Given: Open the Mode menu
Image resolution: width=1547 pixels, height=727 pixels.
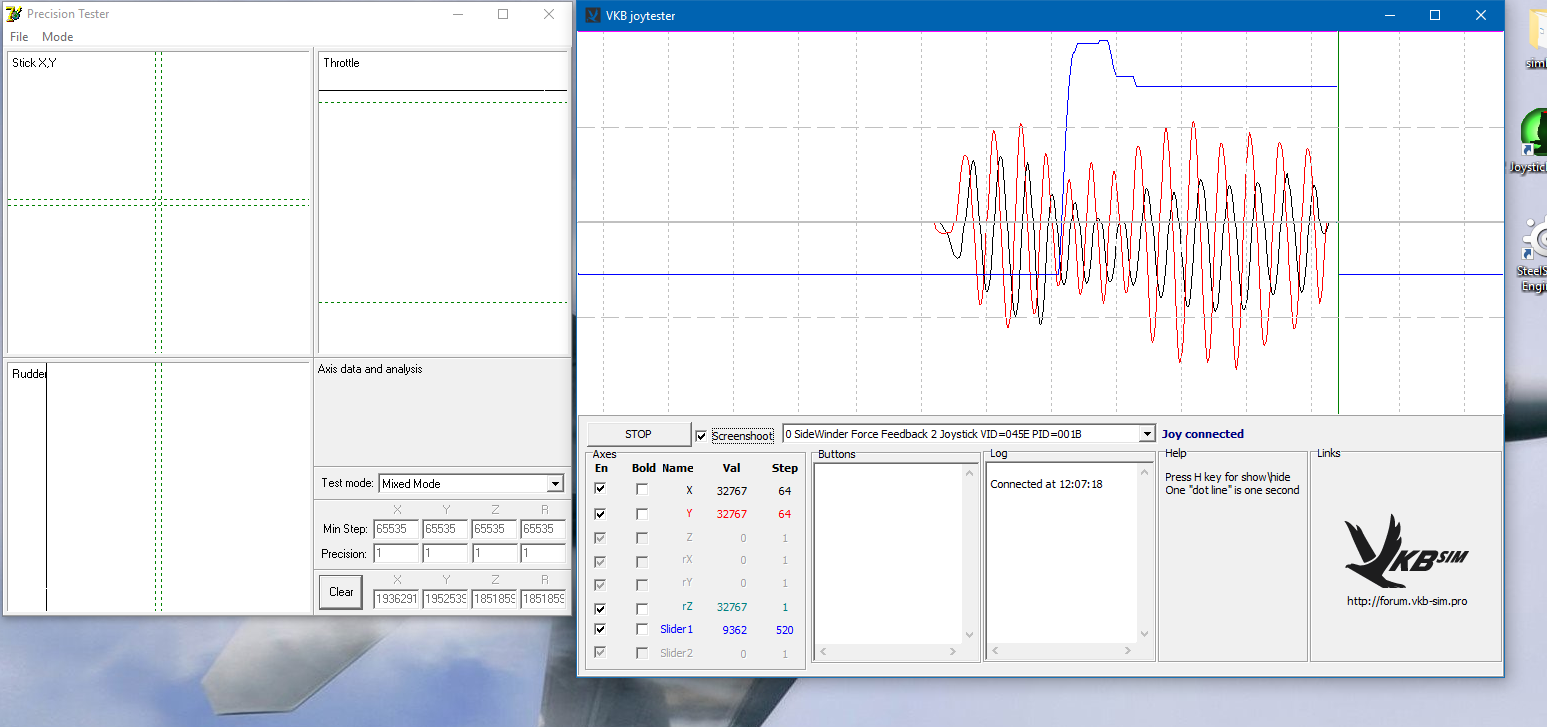Looking at the screenshot, I should click(x=57, y=37).
